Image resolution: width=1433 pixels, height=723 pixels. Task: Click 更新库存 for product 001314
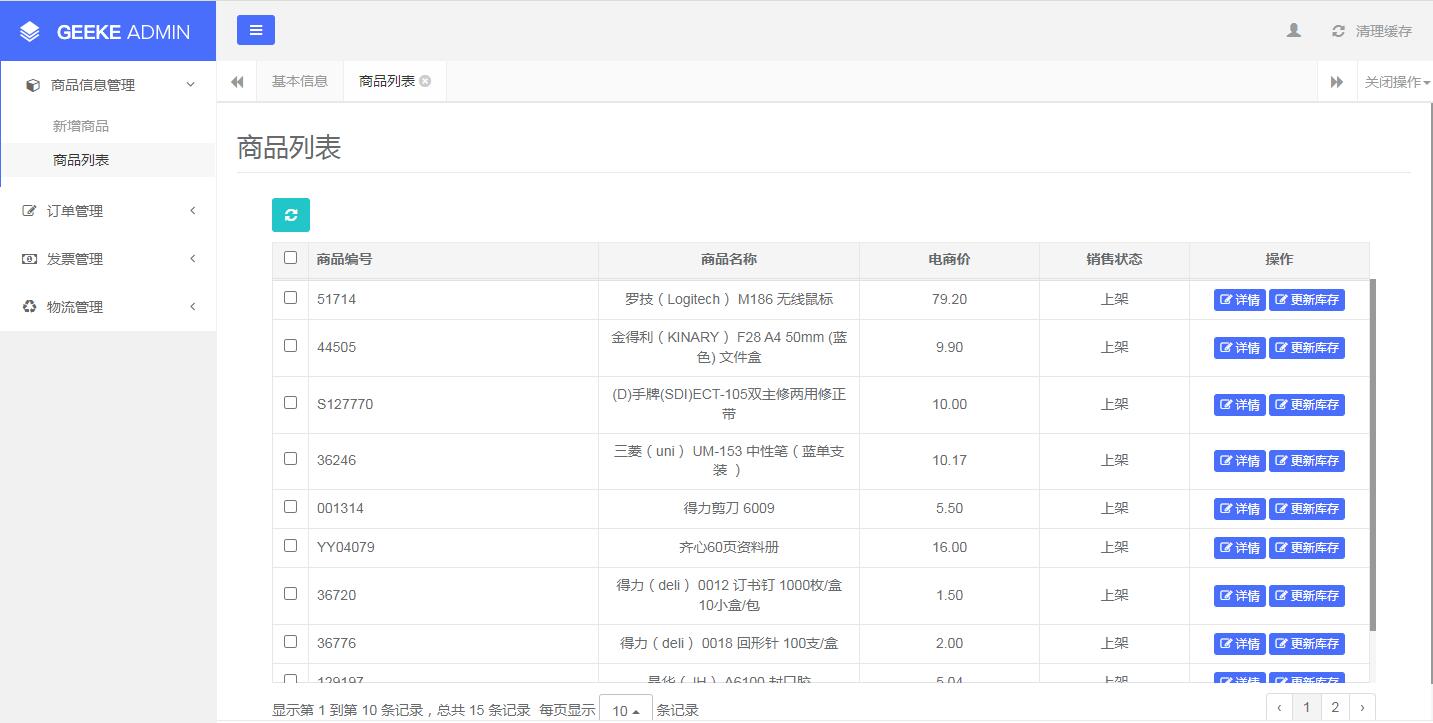pyautogui.click(x=1306, y=509)
